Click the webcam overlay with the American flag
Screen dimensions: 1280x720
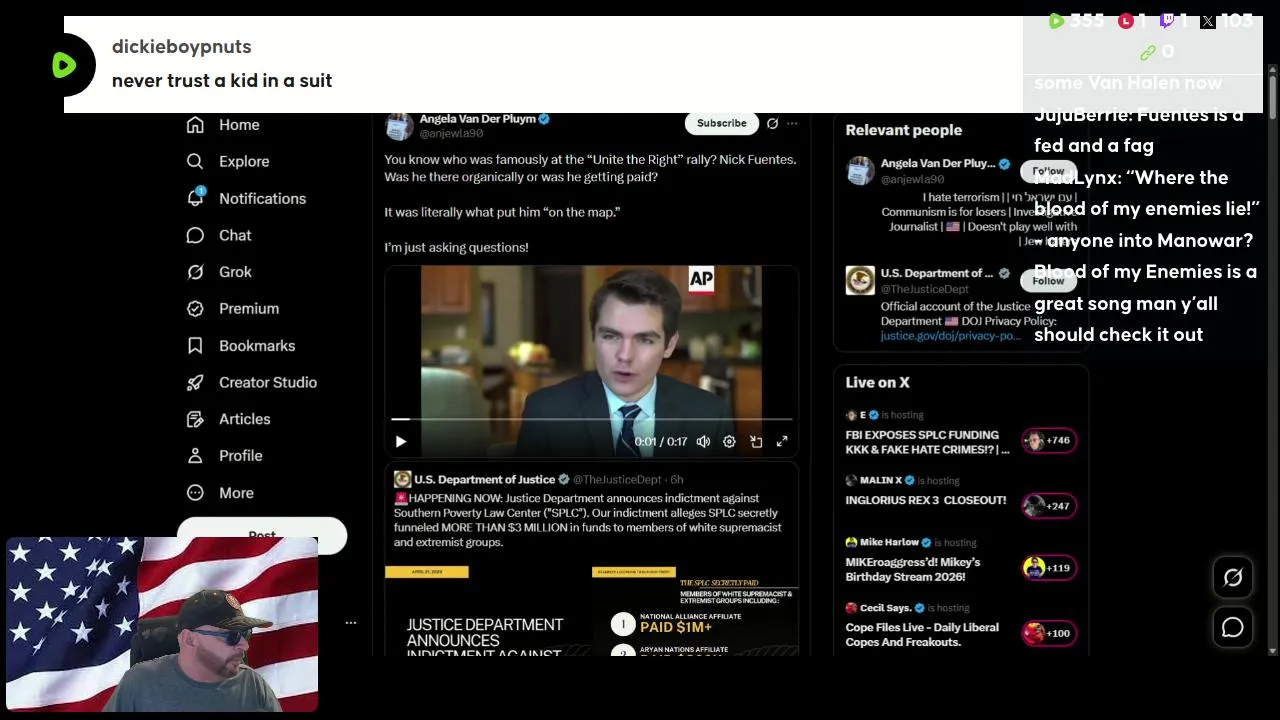coord(162,625)
